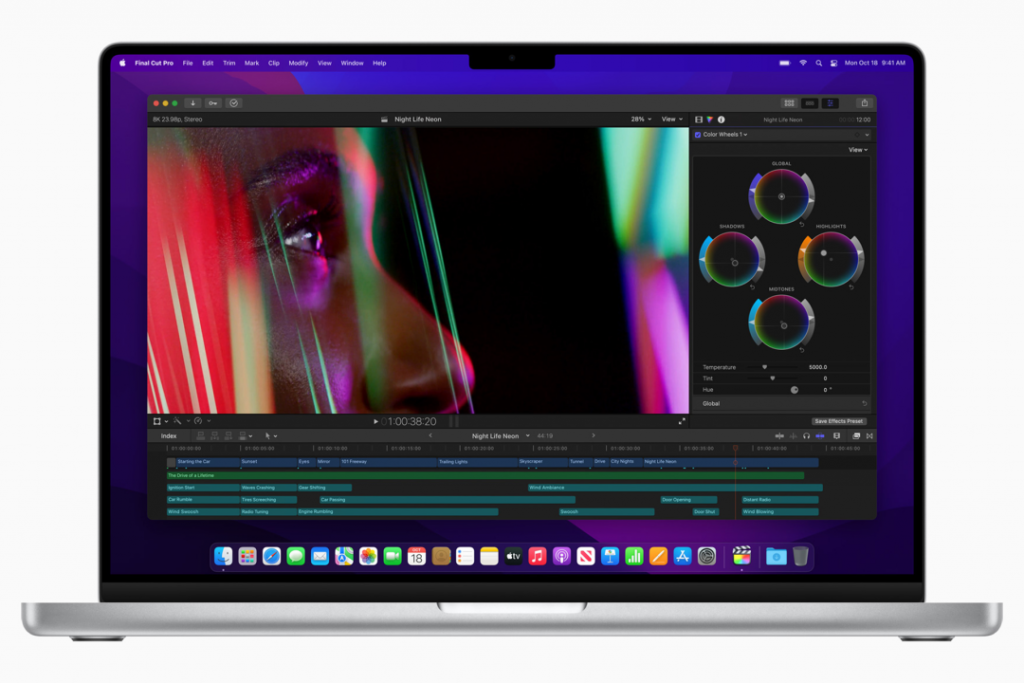
Task: Toggle the browser visibility button
Action: point(789,103)
